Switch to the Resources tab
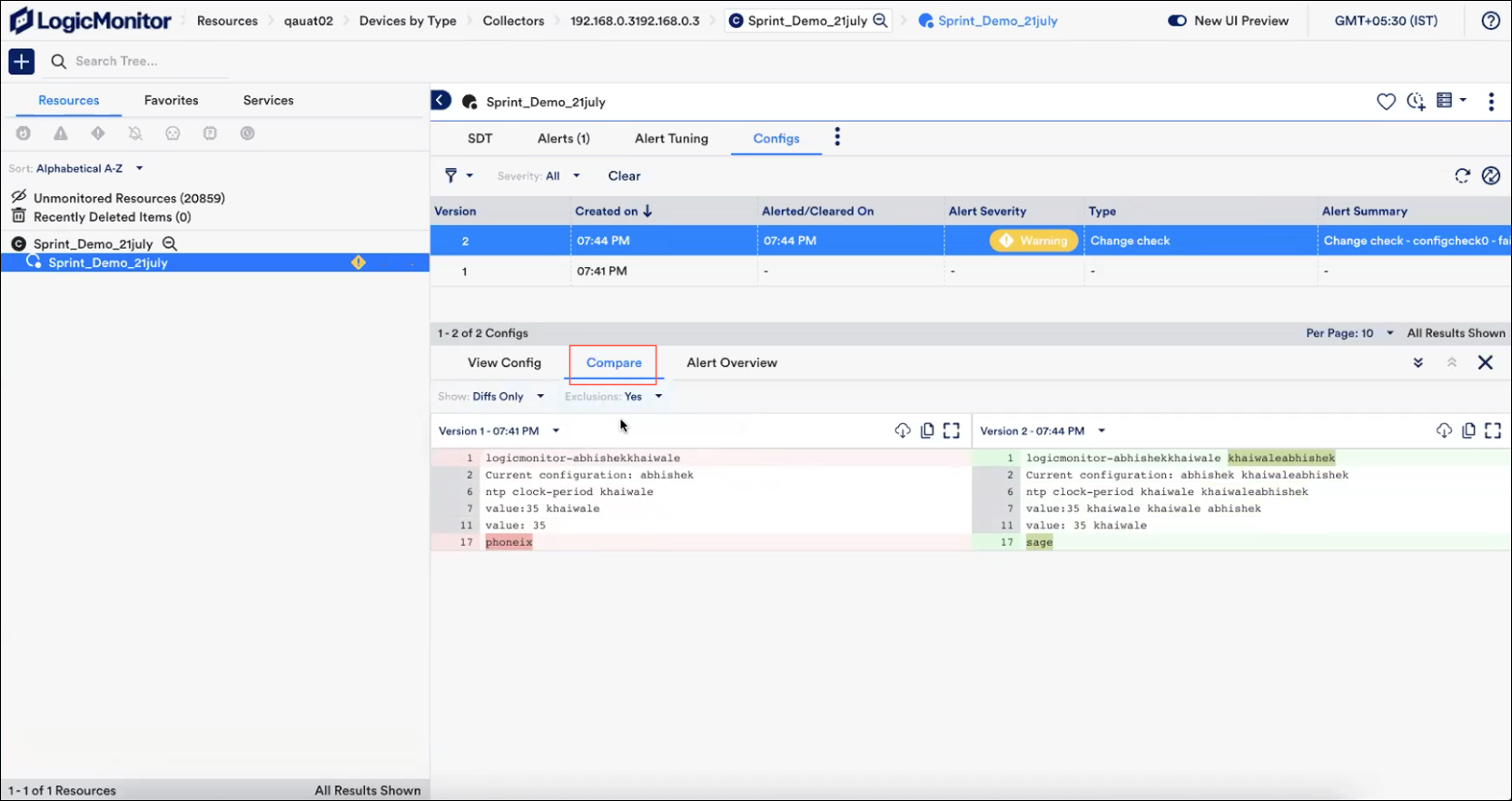 [69, 100]
